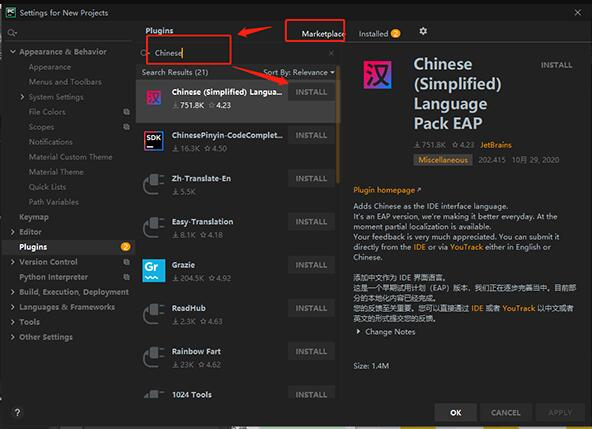Open the Keymap settings page
This screenshot has width=592, height=429.
click(x=34, y=217)
